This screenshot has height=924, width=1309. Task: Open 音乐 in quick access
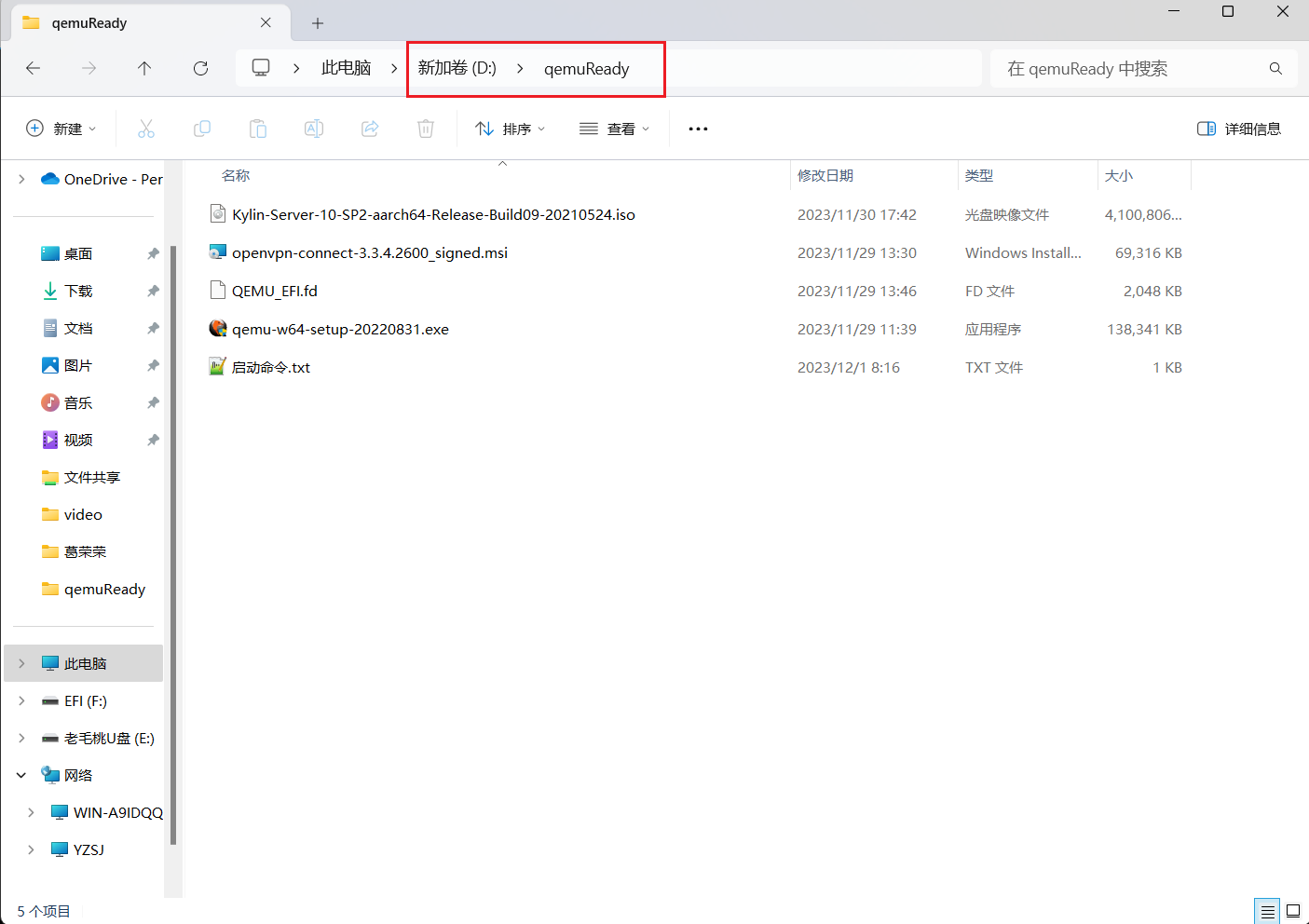(78, 402)
